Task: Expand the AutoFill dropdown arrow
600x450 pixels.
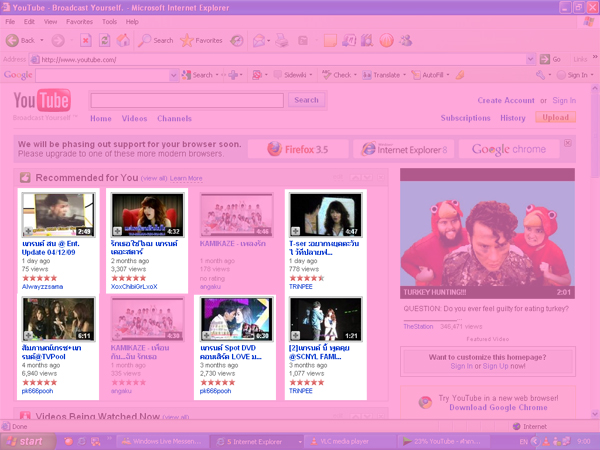Action: pyautogui.click(x=448, y=75)
